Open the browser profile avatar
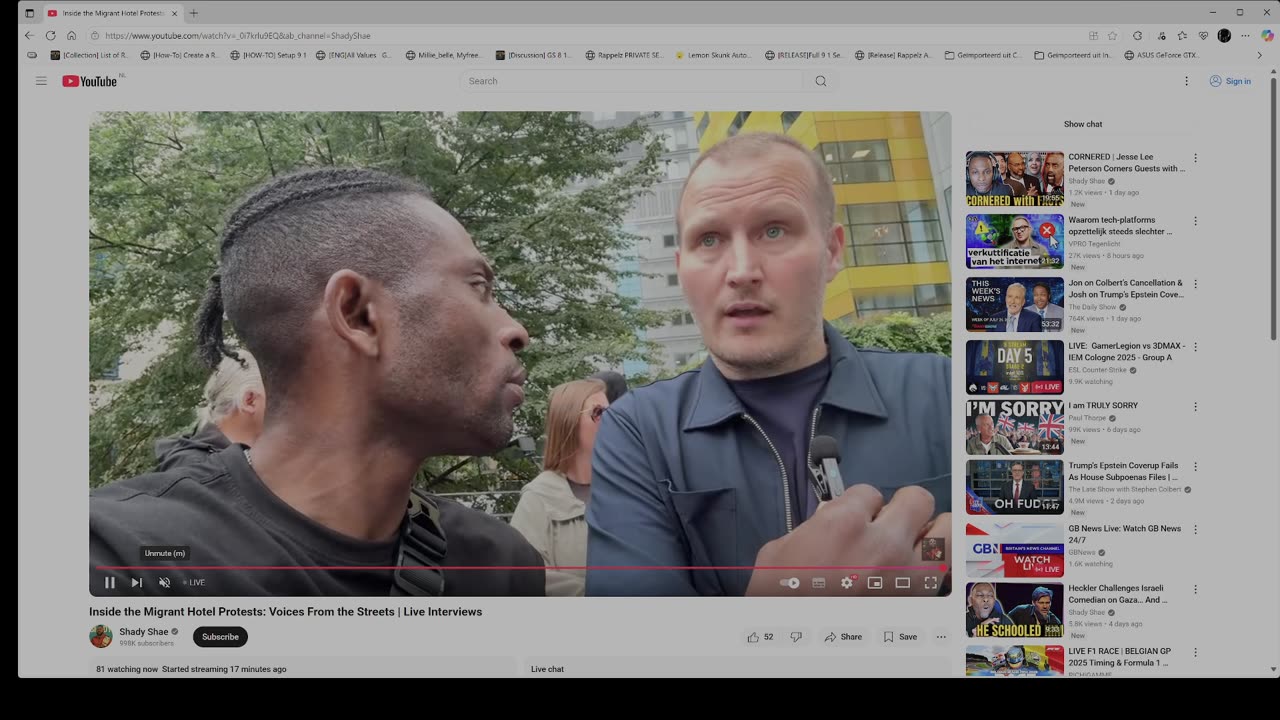 1224,36
